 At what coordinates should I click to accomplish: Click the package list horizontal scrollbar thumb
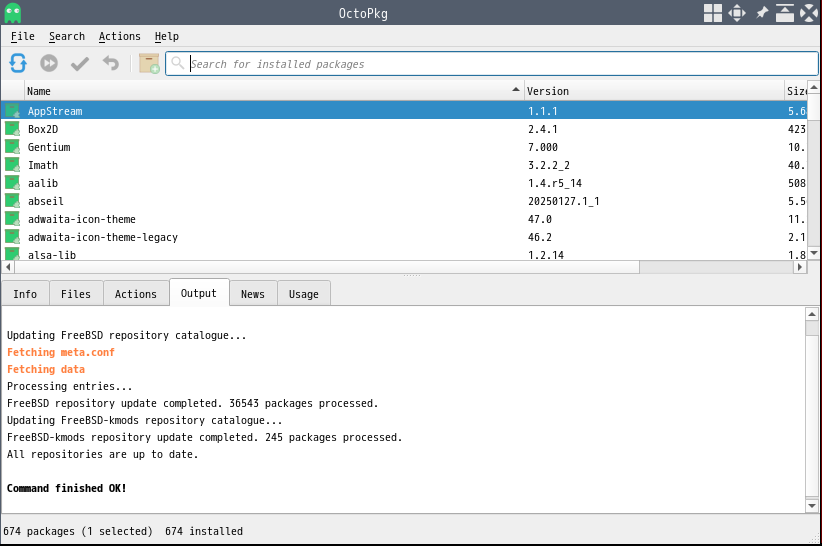pyautogui.click(x=327, y=267)
